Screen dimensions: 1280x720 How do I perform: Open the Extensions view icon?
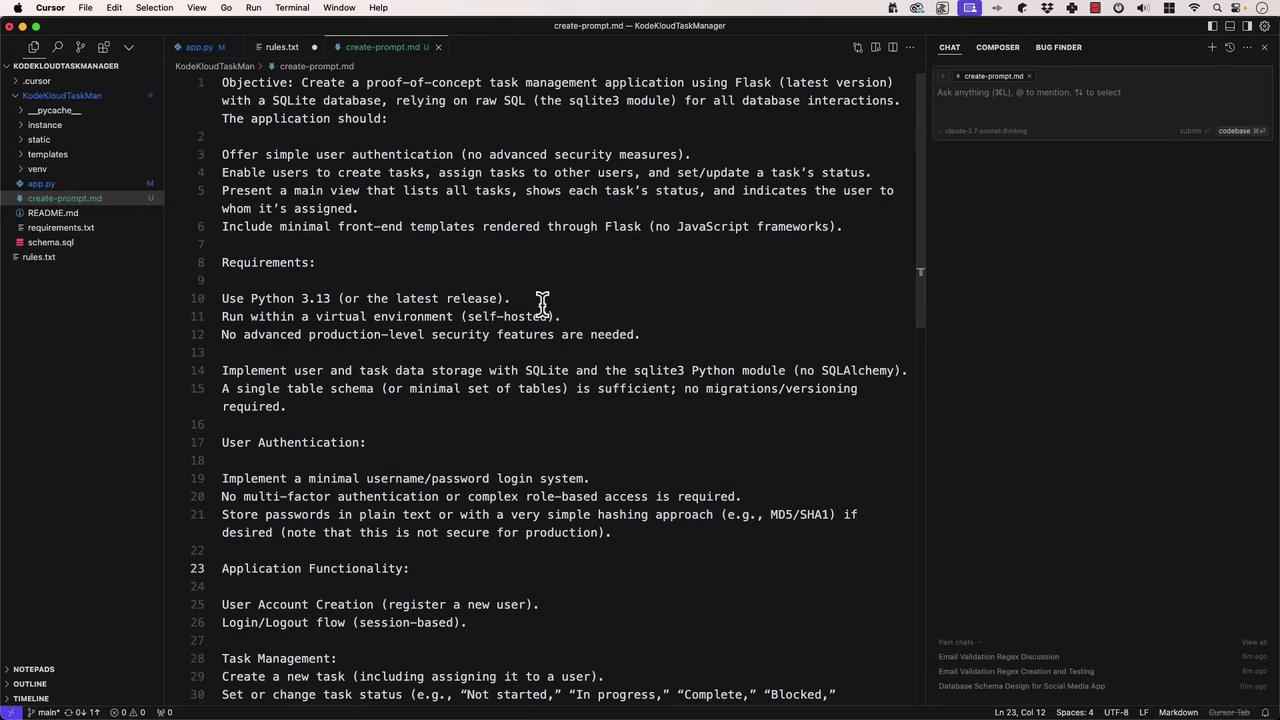click(x=103, y=47)
